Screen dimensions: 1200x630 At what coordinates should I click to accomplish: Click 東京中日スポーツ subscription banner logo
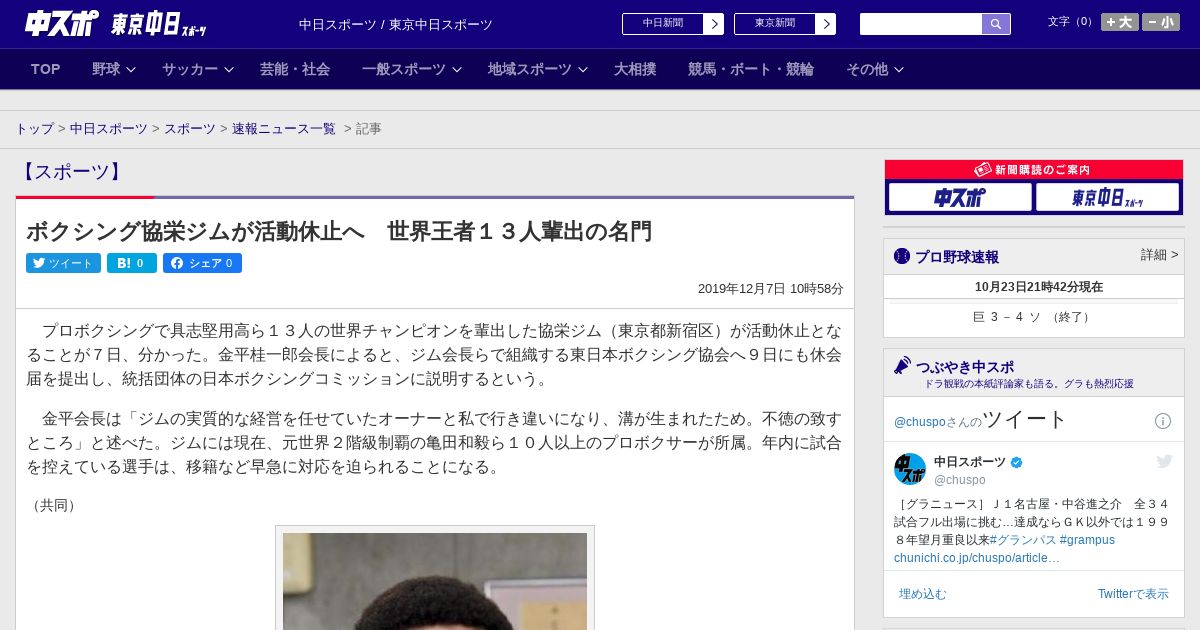point(1107,198)
